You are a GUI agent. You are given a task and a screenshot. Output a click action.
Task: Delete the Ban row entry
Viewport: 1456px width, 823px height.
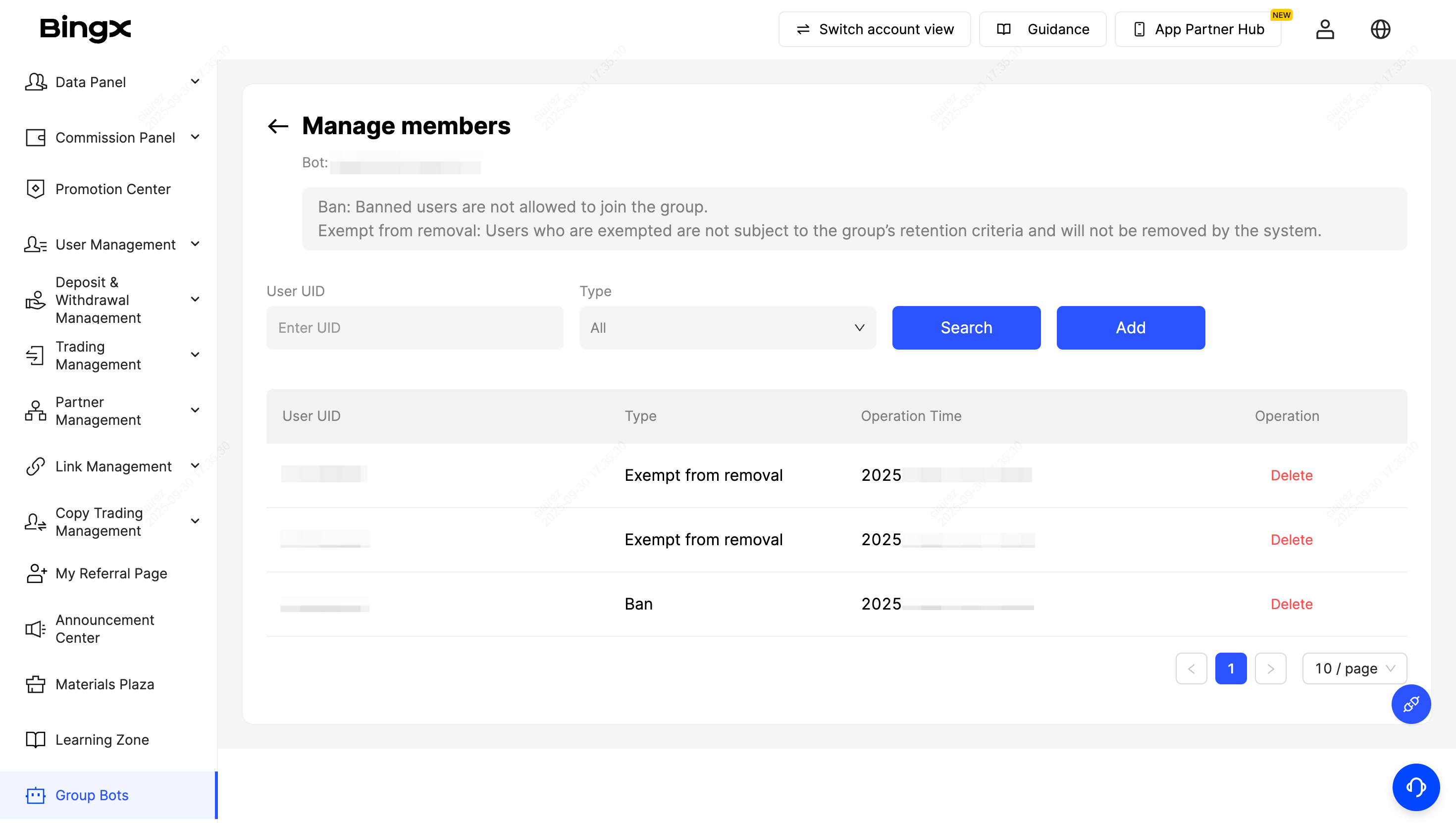click(1291, 604)
